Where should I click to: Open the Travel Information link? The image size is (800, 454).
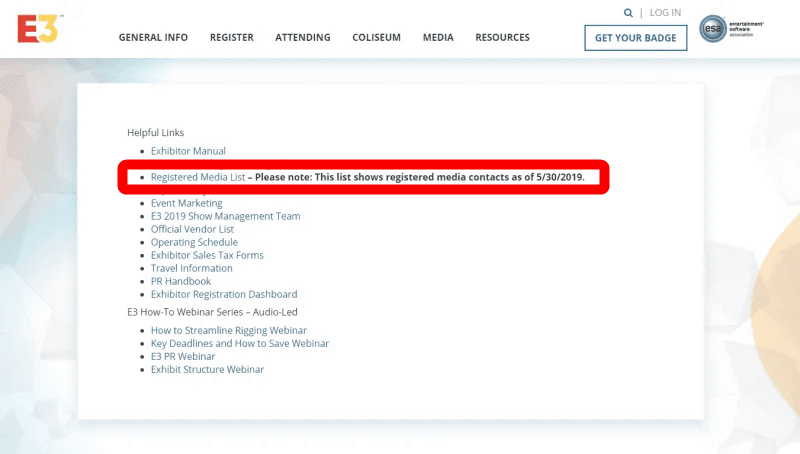tap(192, 268)
